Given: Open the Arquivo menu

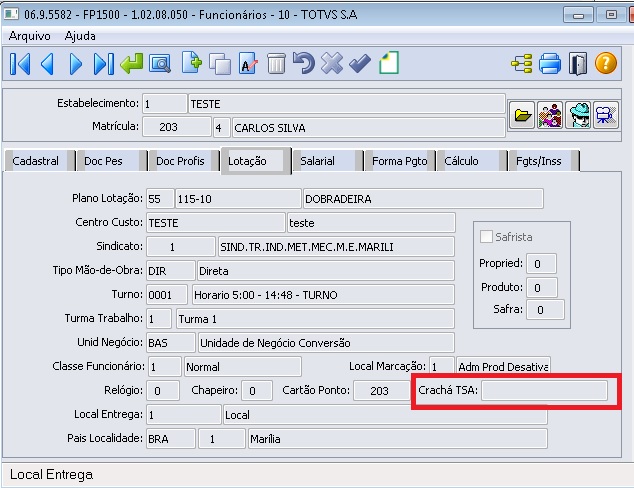Looking at the screenshot, I should point(30,36).
